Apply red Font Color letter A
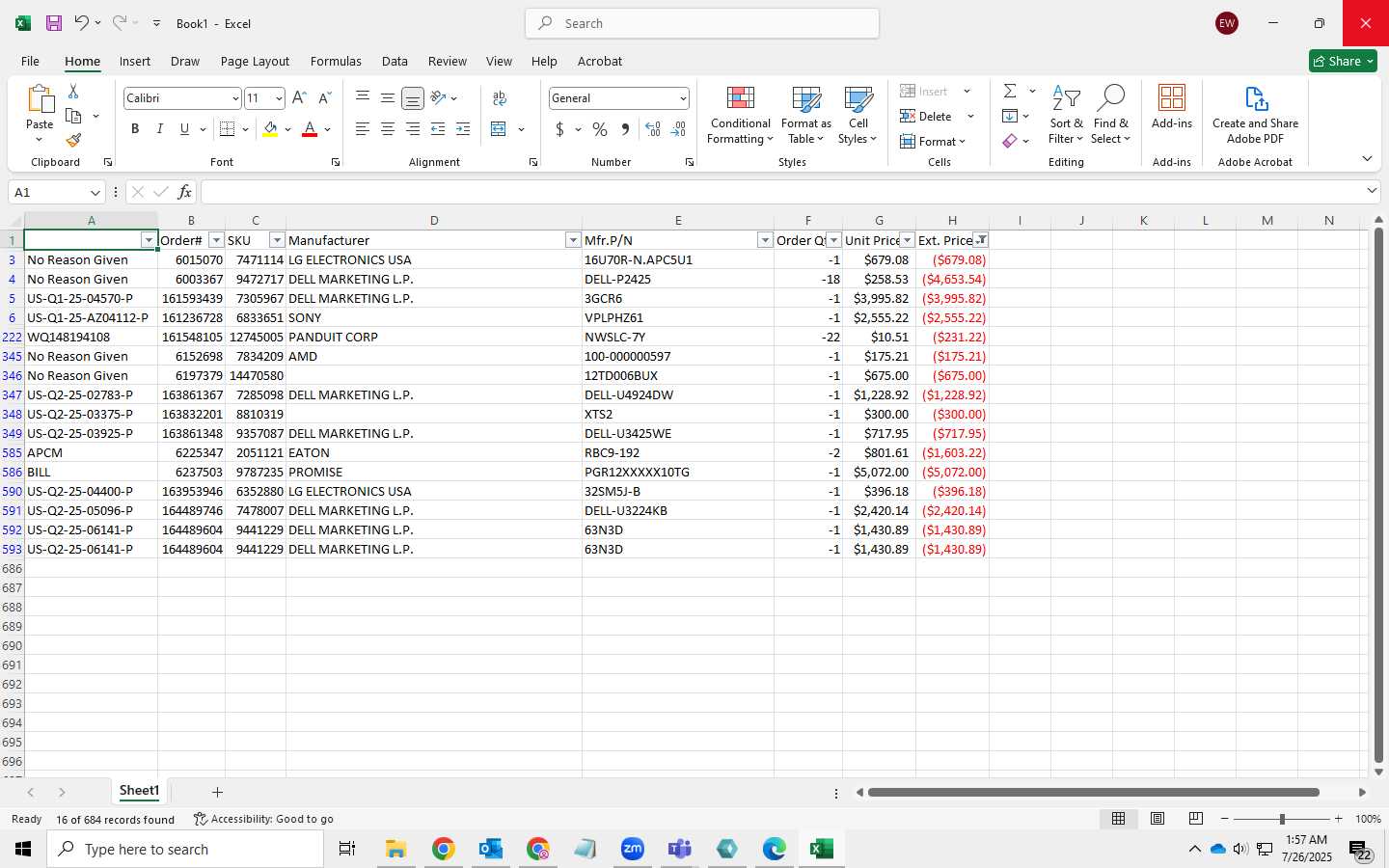This screenshot has height=868, width=1389. pyautogui.click(x=310, y=129)
